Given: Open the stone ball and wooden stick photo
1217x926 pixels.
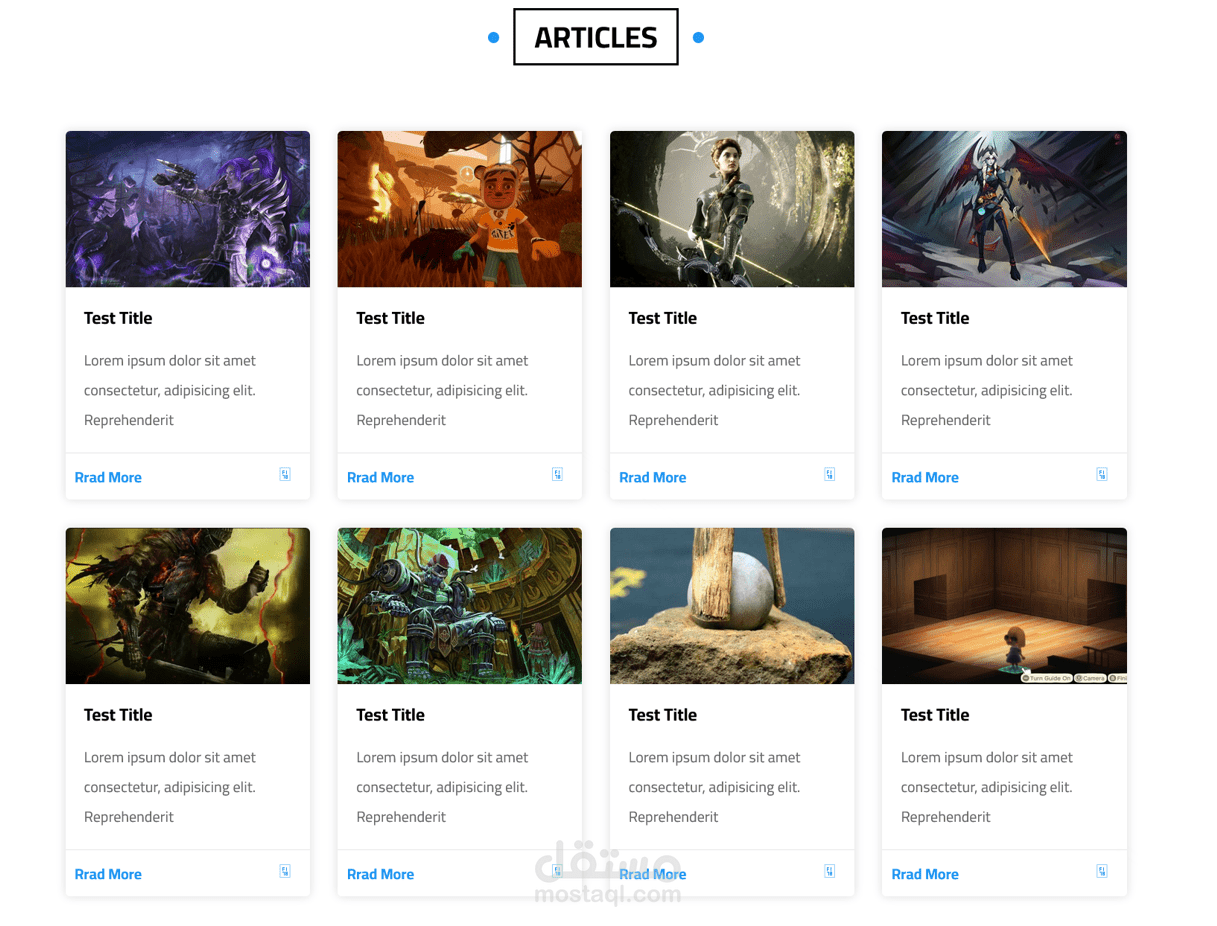Looking at the screenshot, I should [x=732, y=606].
